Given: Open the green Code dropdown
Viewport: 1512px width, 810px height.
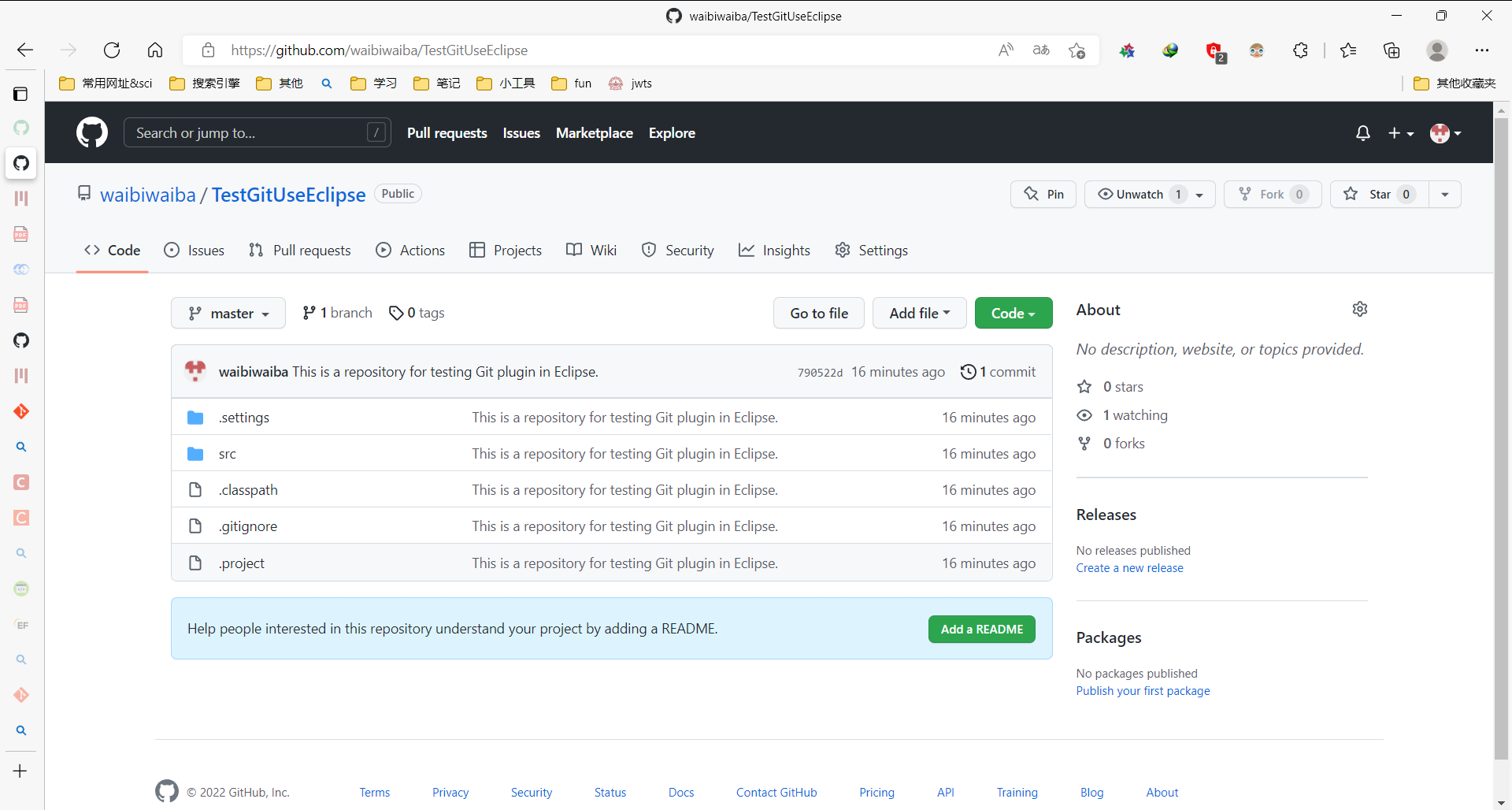Looking at the screenshot, I should coord(1014,314).
